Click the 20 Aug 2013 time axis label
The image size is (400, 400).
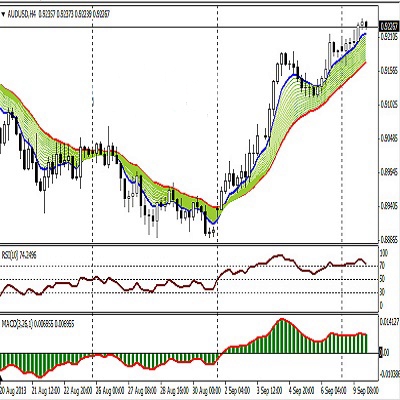point(13,390)
